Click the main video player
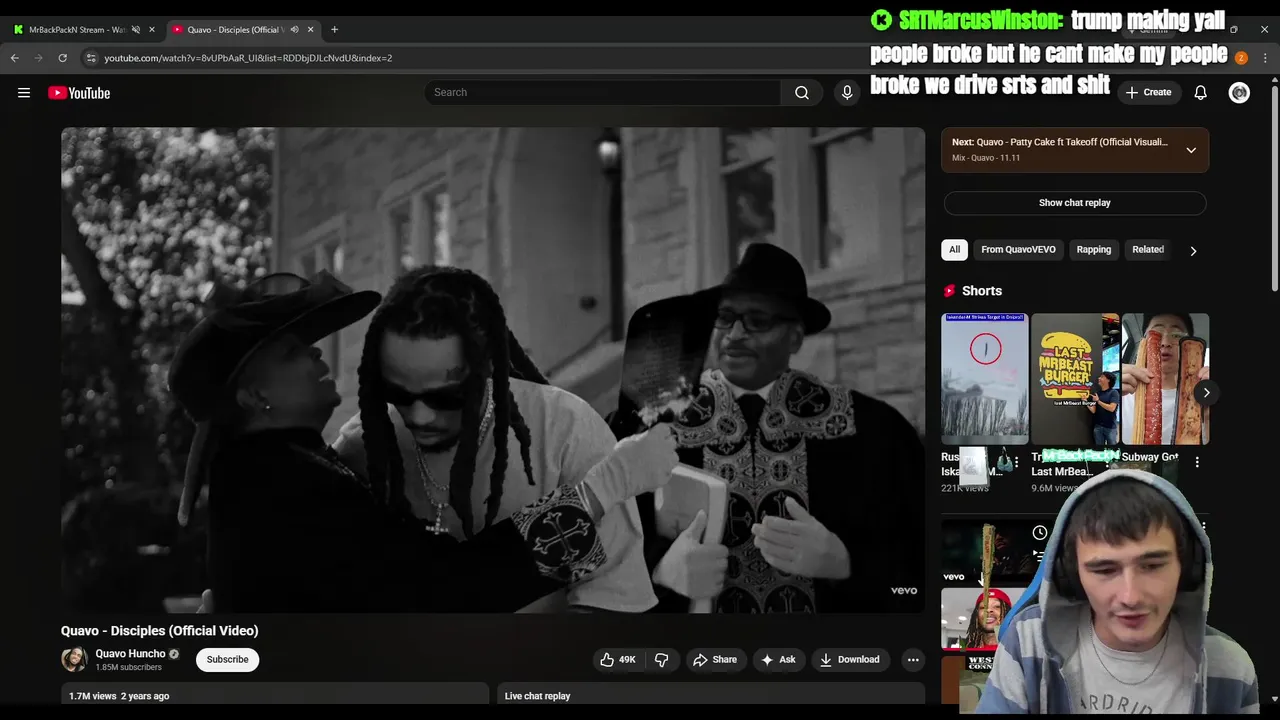1280x720 pixels. tap(493, 370)
